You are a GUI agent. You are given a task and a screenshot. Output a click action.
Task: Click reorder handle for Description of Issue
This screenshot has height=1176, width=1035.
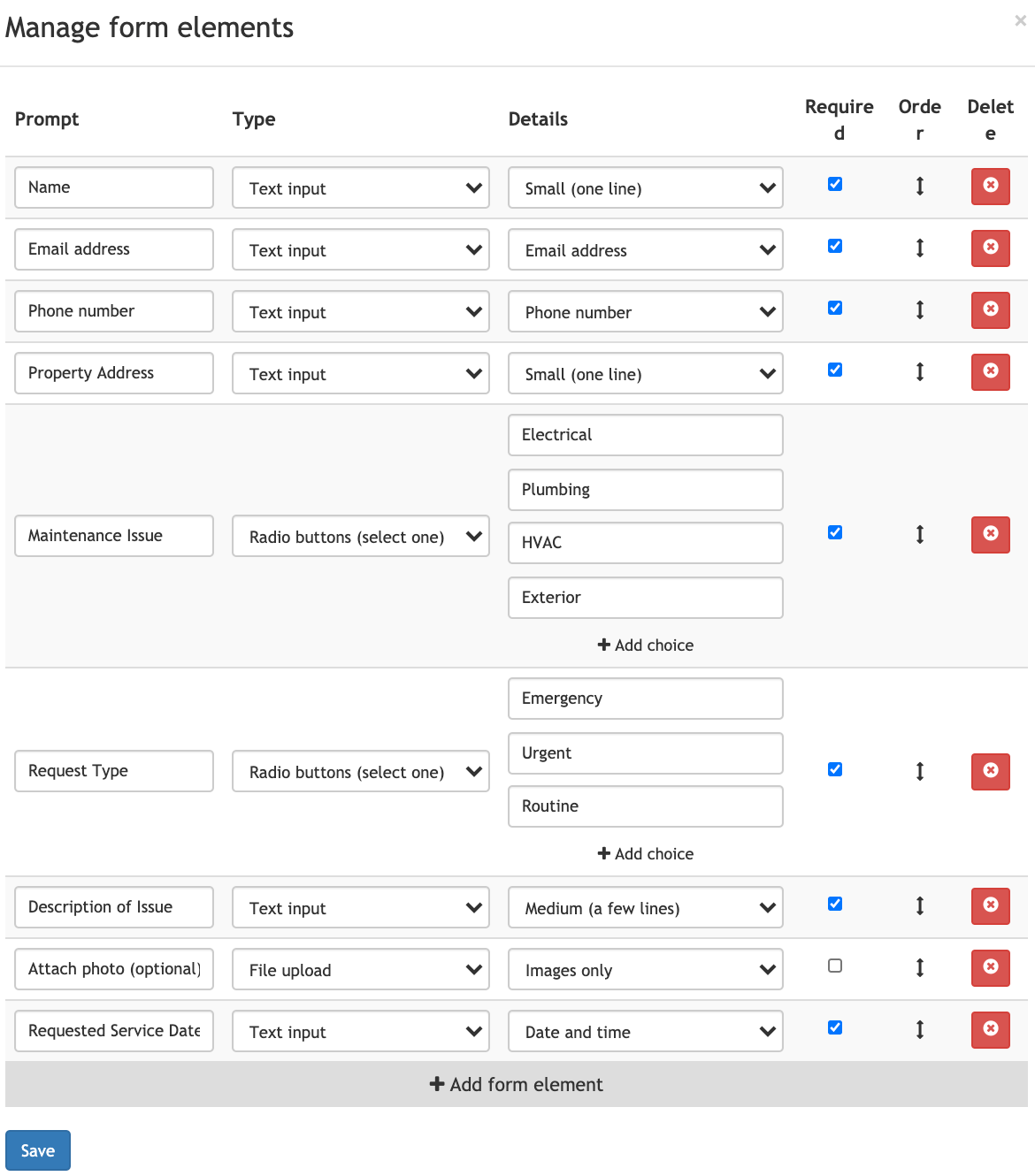[x=920, y=906]
